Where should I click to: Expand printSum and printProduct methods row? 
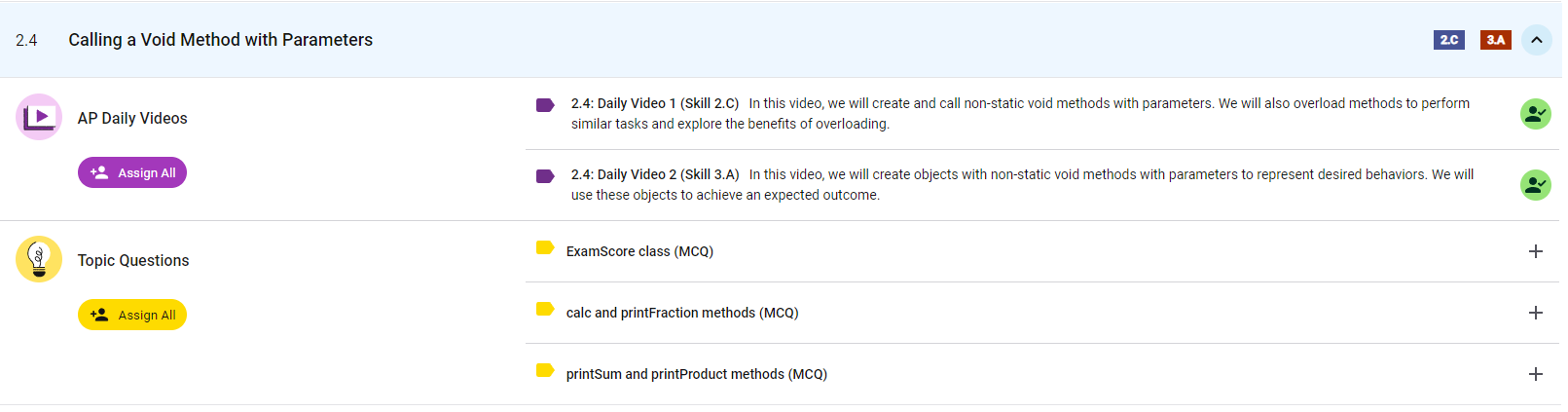click(x=1535, y=374)
